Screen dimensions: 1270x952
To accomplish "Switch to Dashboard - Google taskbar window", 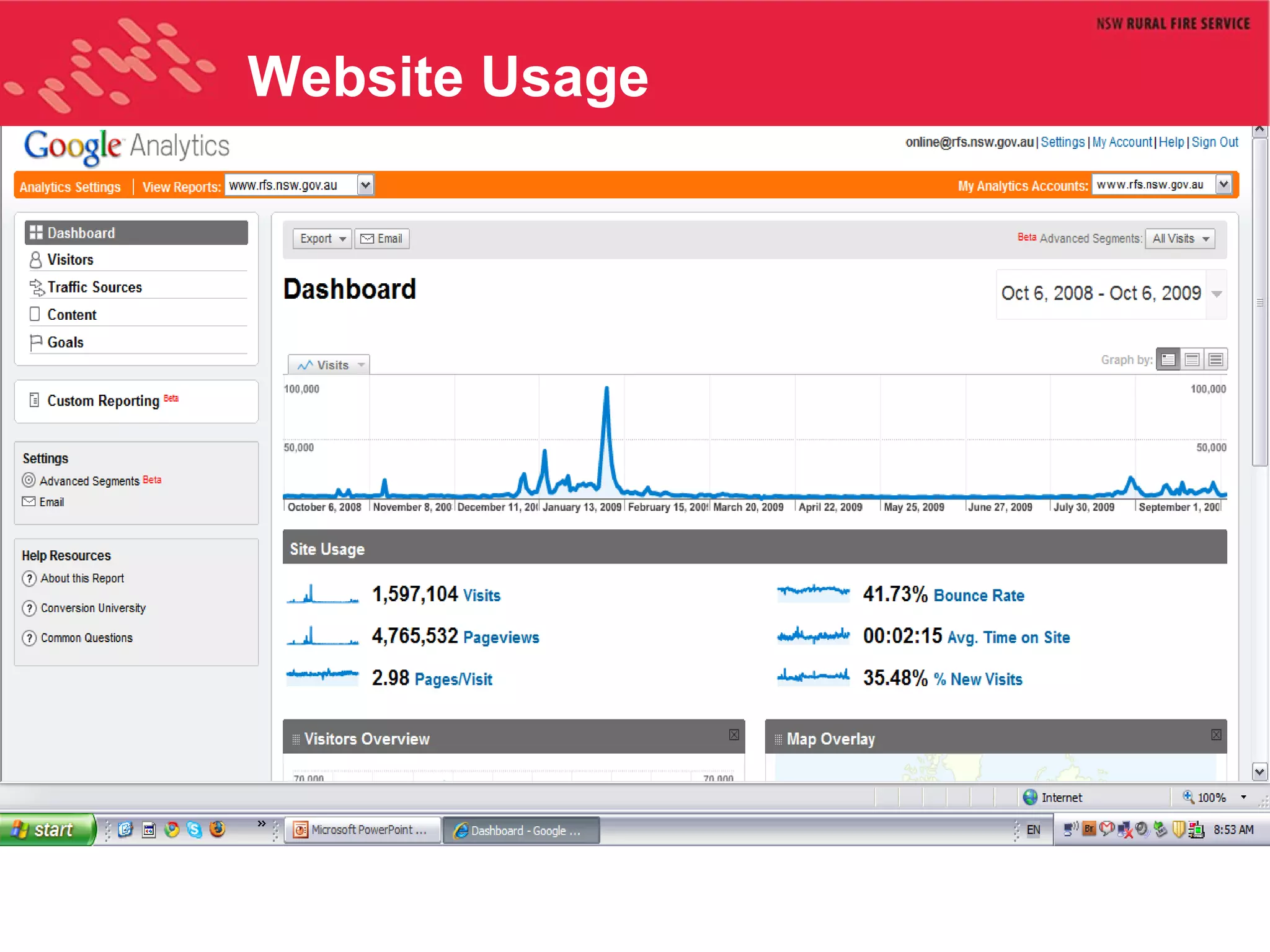I will click(521, 830).
